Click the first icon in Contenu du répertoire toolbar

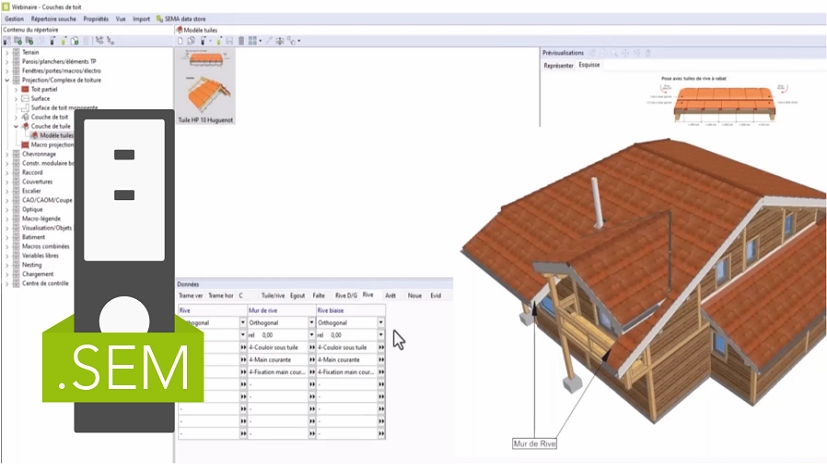9,41
